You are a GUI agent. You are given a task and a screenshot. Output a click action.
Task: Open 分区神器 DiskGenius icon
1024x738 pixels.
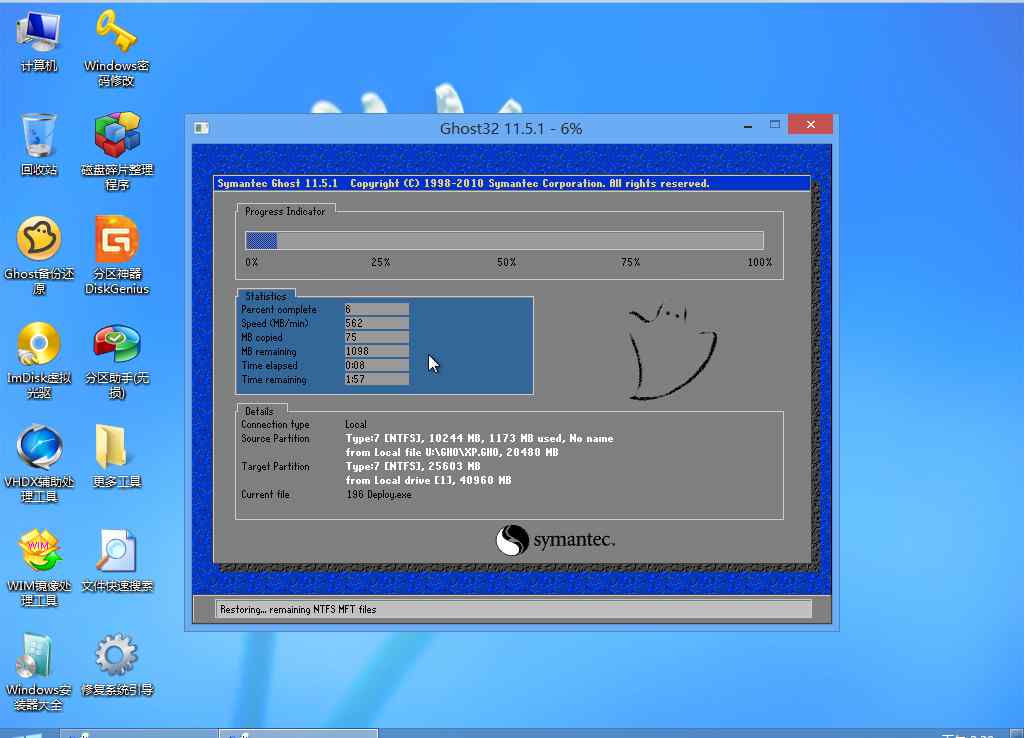pyautogui.click(x=117, y=255)
